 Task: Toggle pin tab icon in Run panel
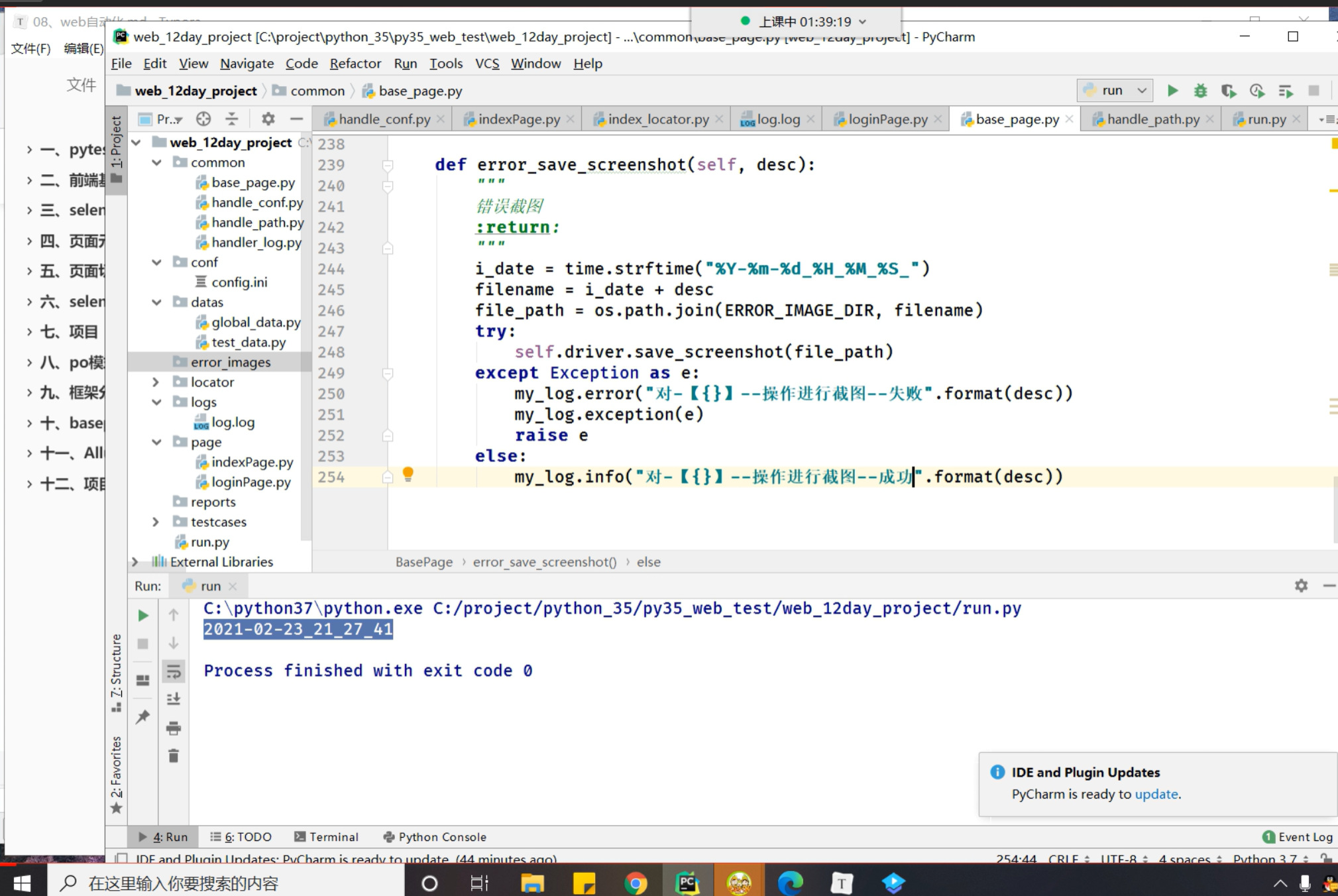(x=142, y=716)
